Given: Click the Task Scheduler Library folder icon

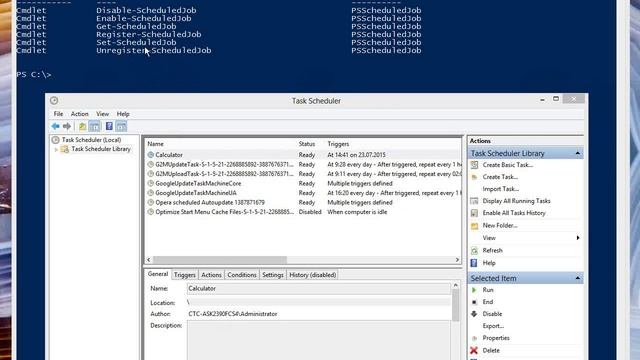Looking at the screenshot, I should click(64, 149).
